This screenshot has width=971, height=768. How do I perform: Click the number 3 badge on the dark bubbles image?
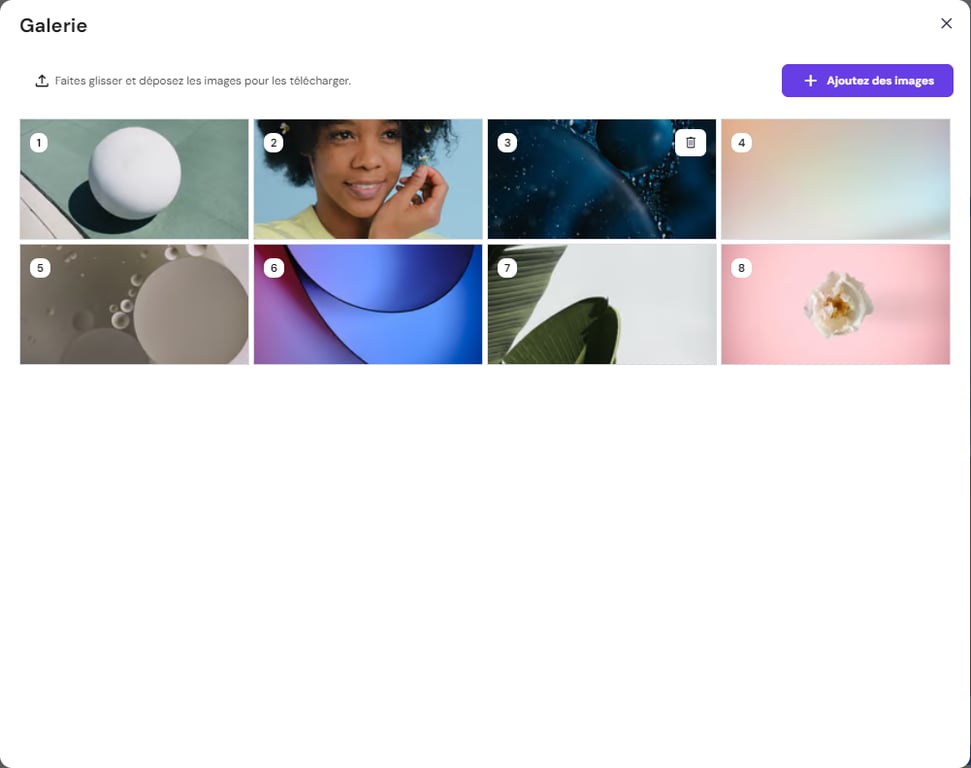click(507, 142)
